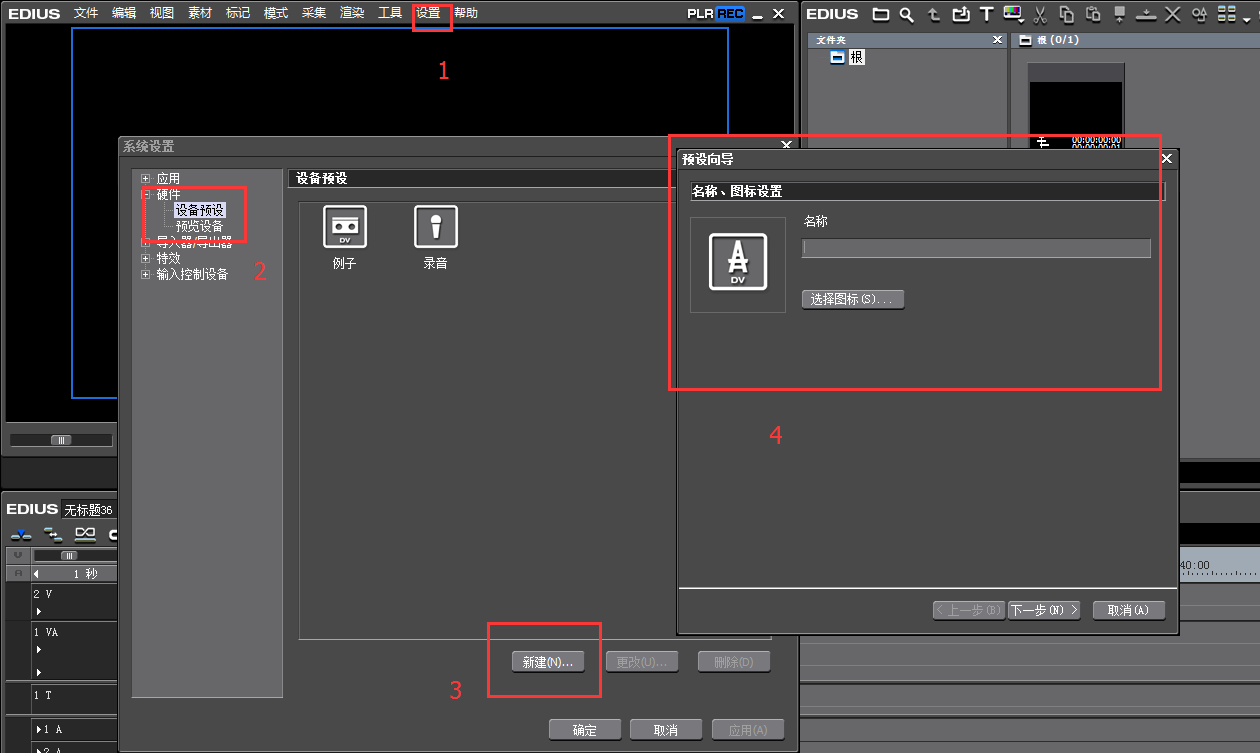Click the add clip icon in bin
This screenshot has height=753, width=1260.
(x=960, y=14)
